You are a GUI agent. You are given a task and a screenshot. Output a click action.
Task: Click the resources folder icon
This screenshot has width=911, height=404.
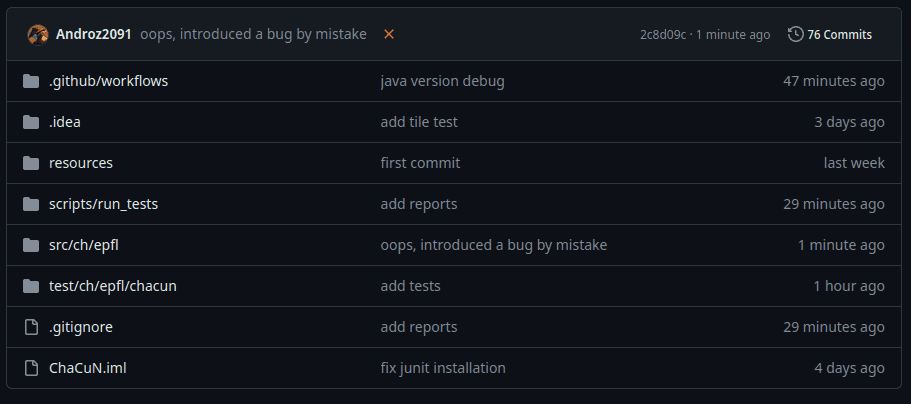31,163
